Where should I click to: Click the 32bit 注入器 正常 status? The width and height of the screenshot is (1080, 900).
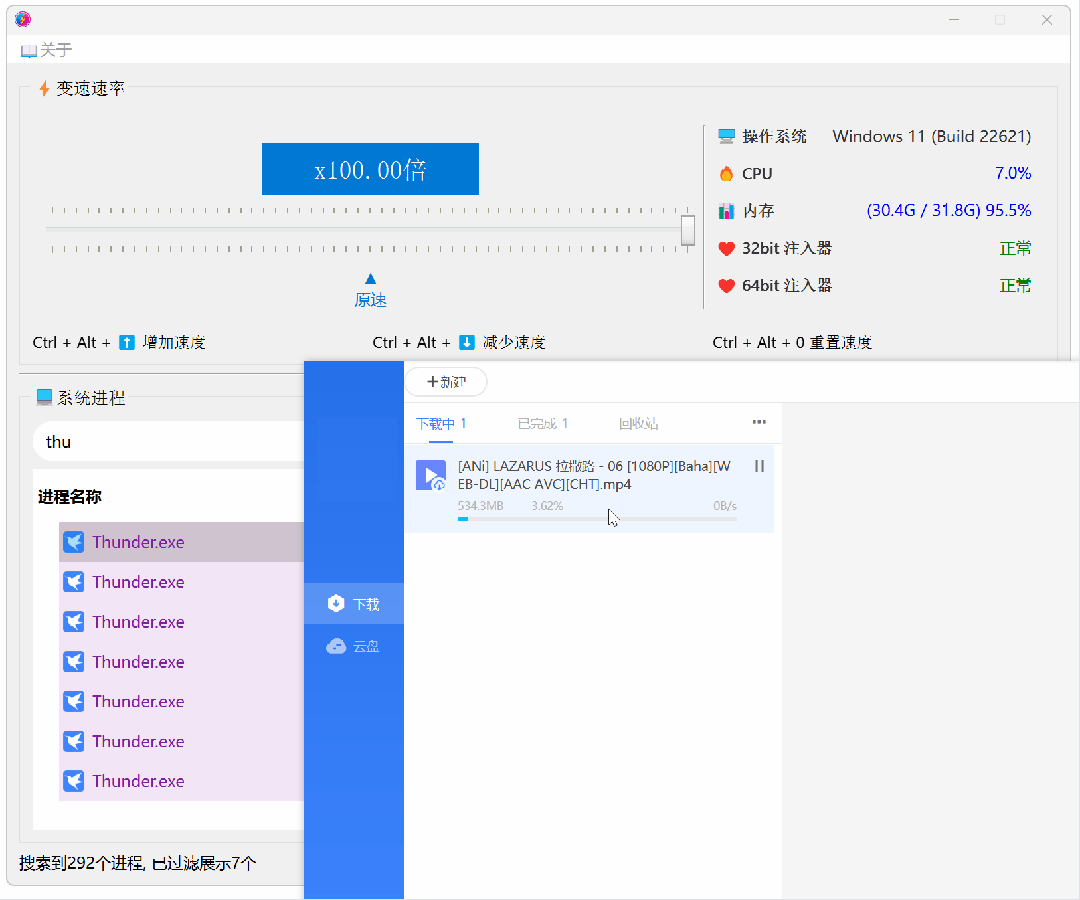1015,248
